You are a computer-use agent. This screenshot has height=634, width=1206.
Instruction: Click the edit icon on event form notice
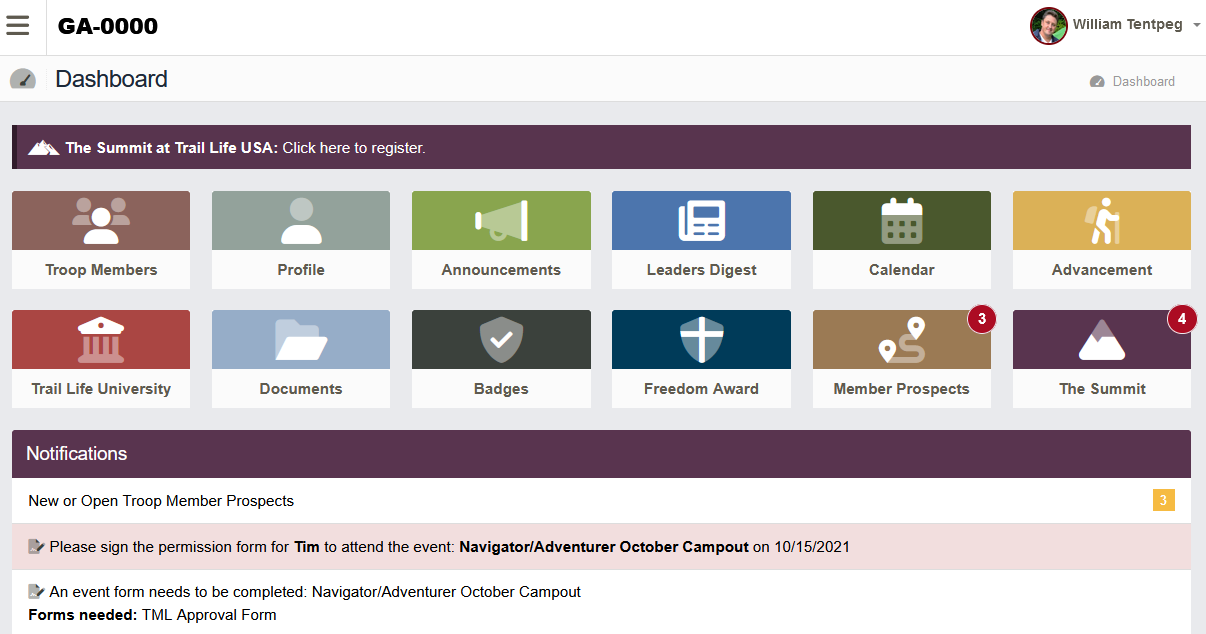pos(37,592)
